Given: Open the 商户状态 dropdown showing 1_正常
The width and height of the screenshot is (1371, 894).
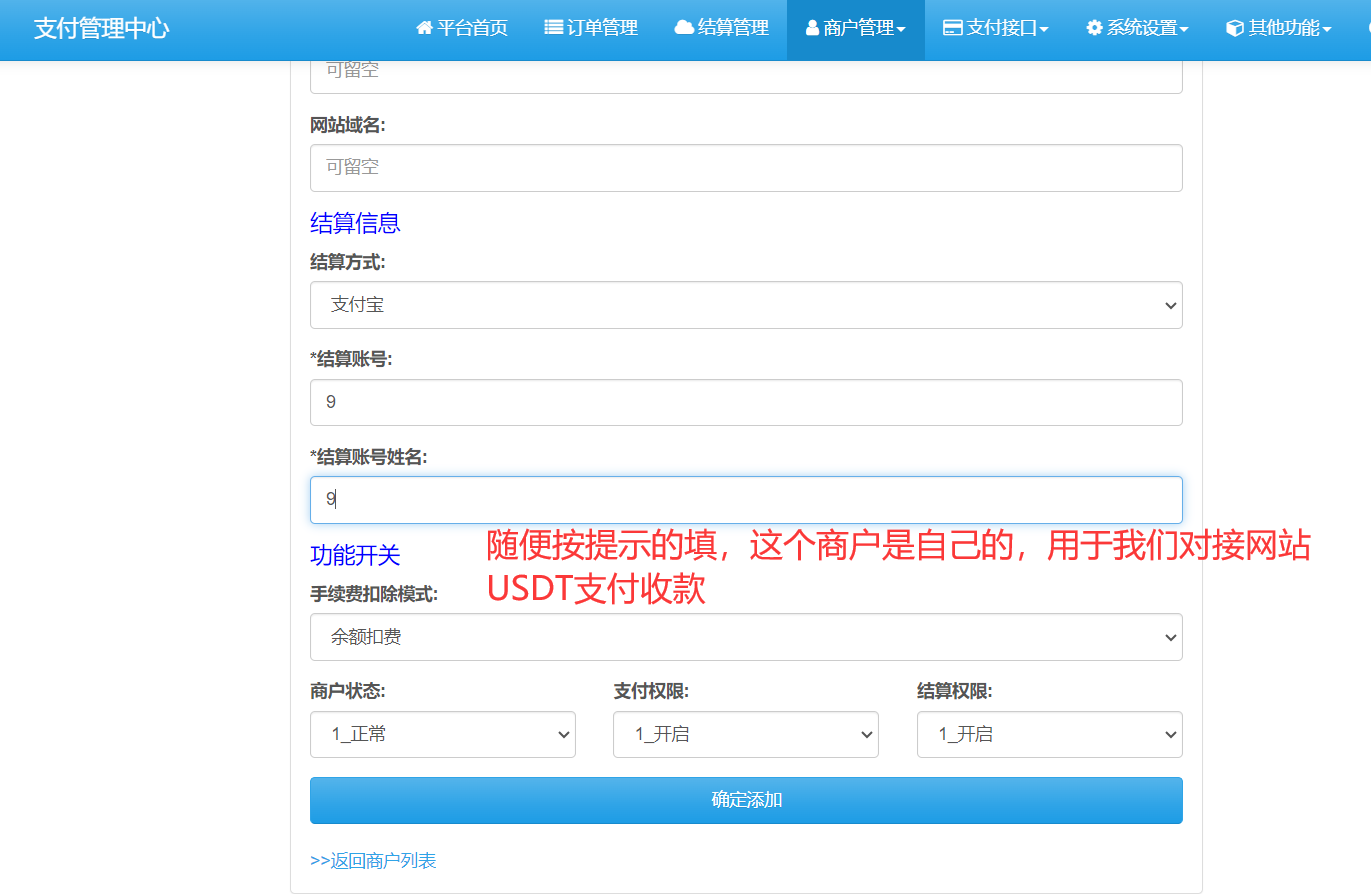Looking at the screenshot, I should [443, 734].
